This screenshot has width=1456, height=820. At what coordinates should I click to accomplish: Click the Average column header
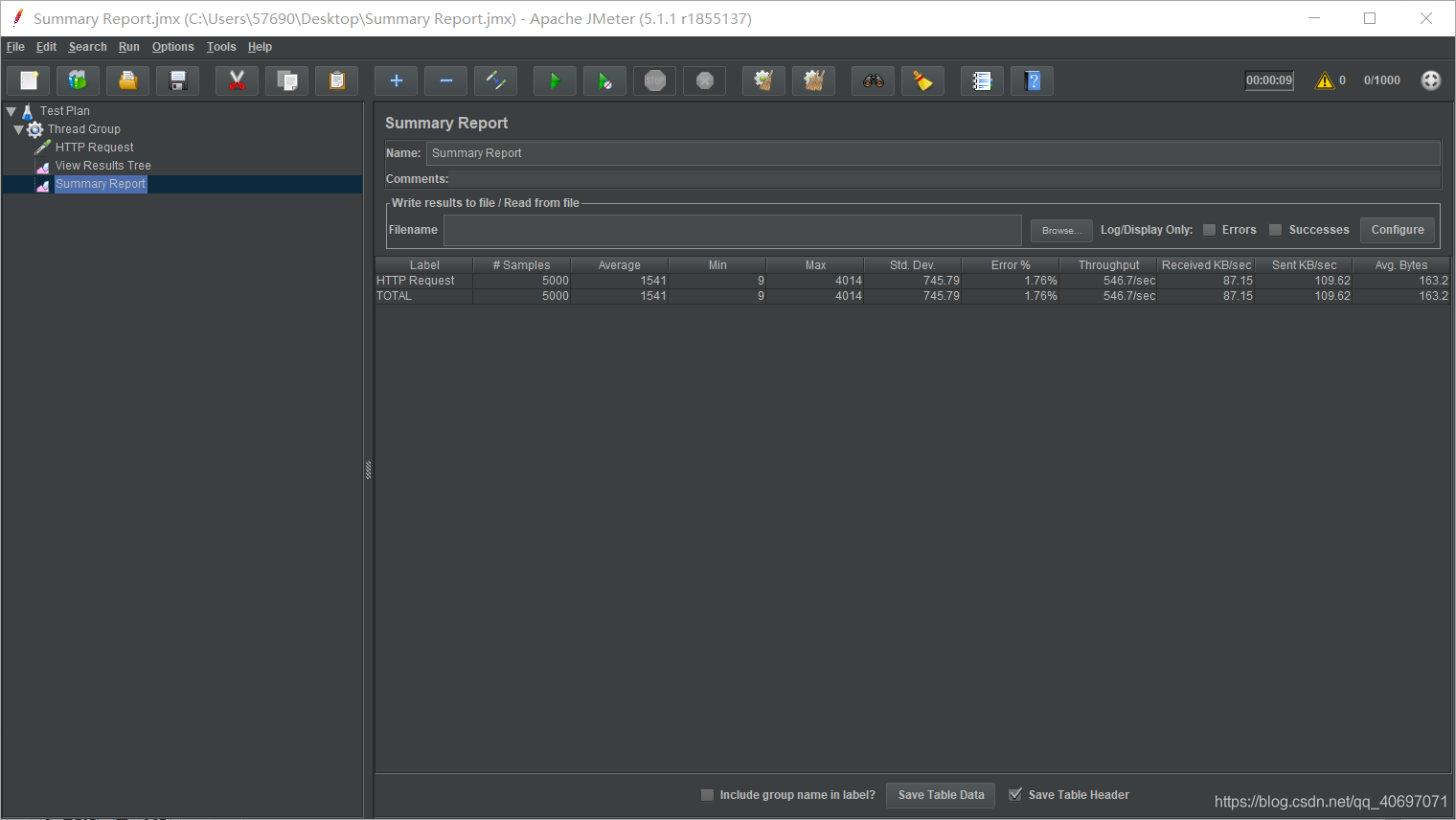(x=619, y=265)
